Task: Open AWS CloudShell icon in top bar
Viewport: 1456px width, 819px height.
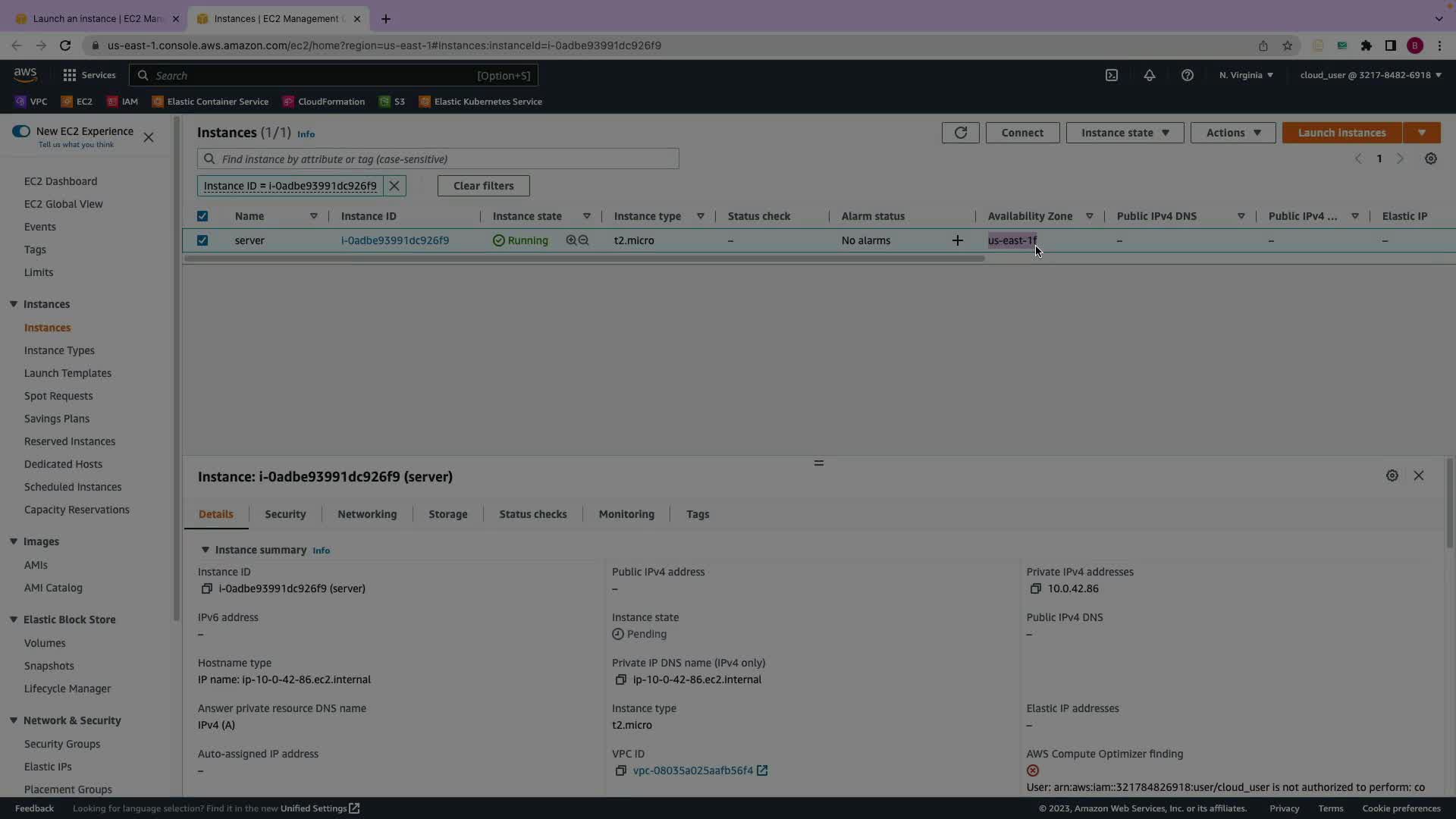Action: point(1111,75)
